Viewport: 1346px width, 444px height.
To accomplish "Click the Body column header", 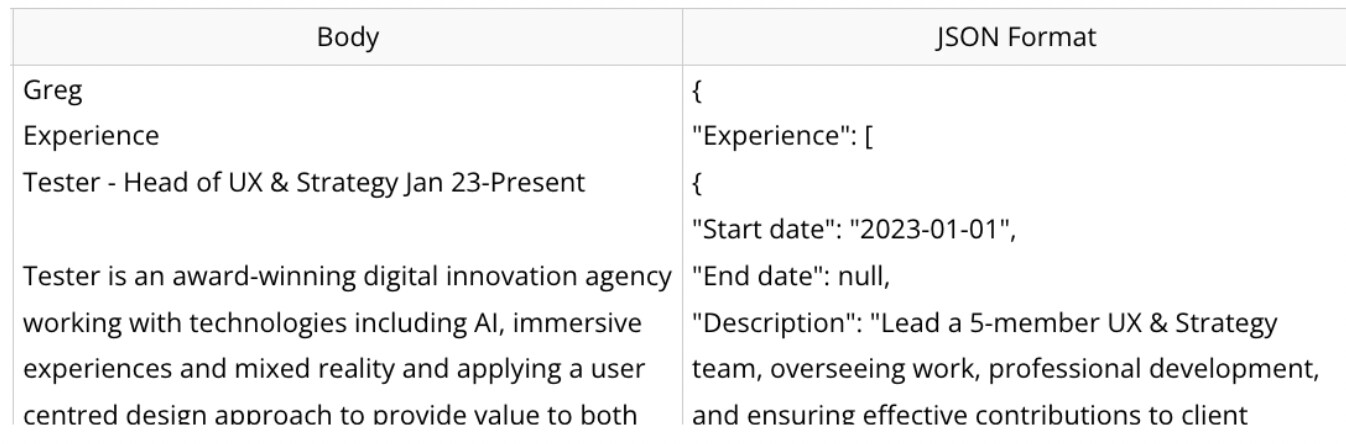I will click(x=347, y=38).
